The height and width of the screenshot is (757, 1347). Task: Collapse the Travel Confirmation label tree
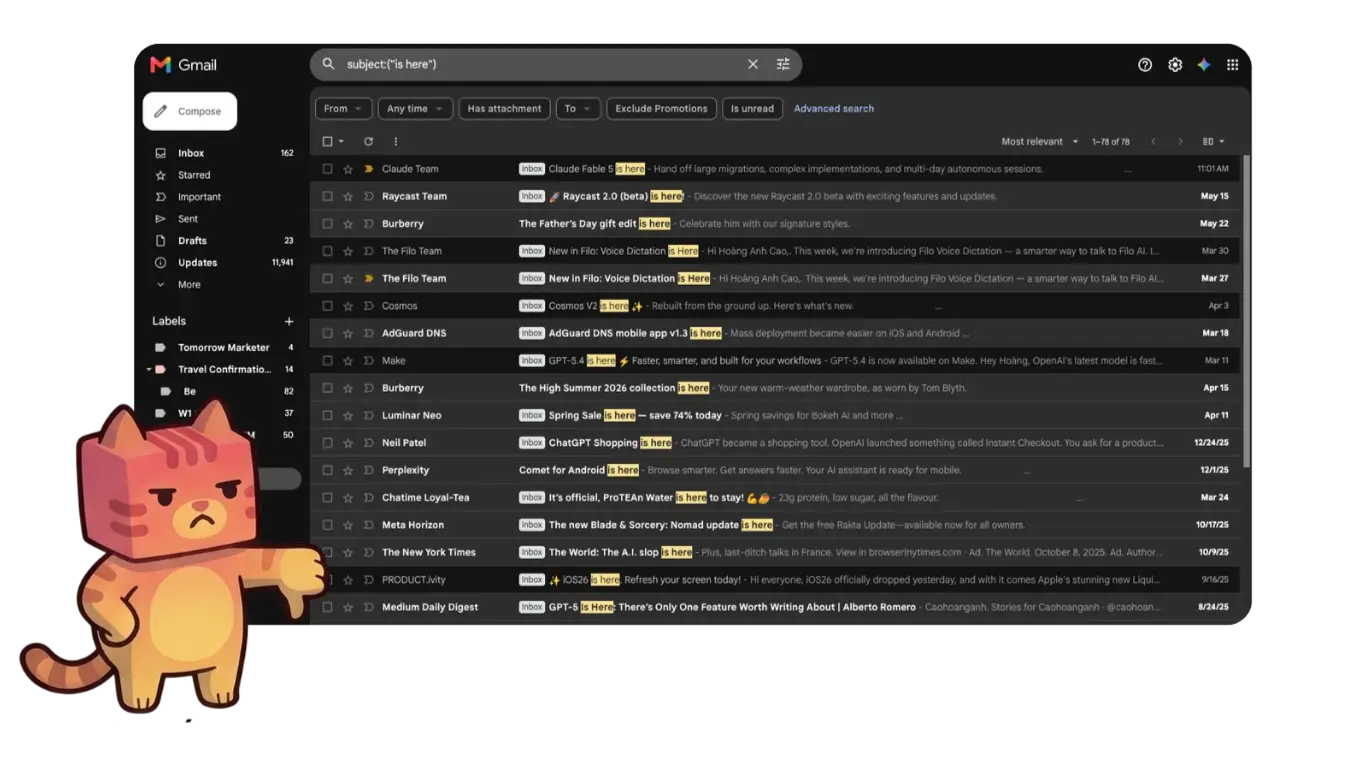149,370
